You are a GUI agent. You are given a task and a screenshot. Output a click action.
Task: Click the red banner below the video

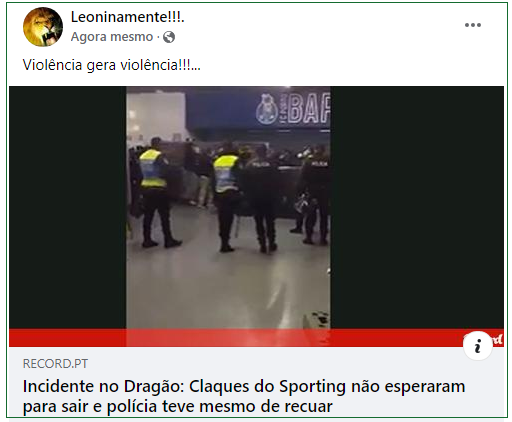(x=256, y=338)
